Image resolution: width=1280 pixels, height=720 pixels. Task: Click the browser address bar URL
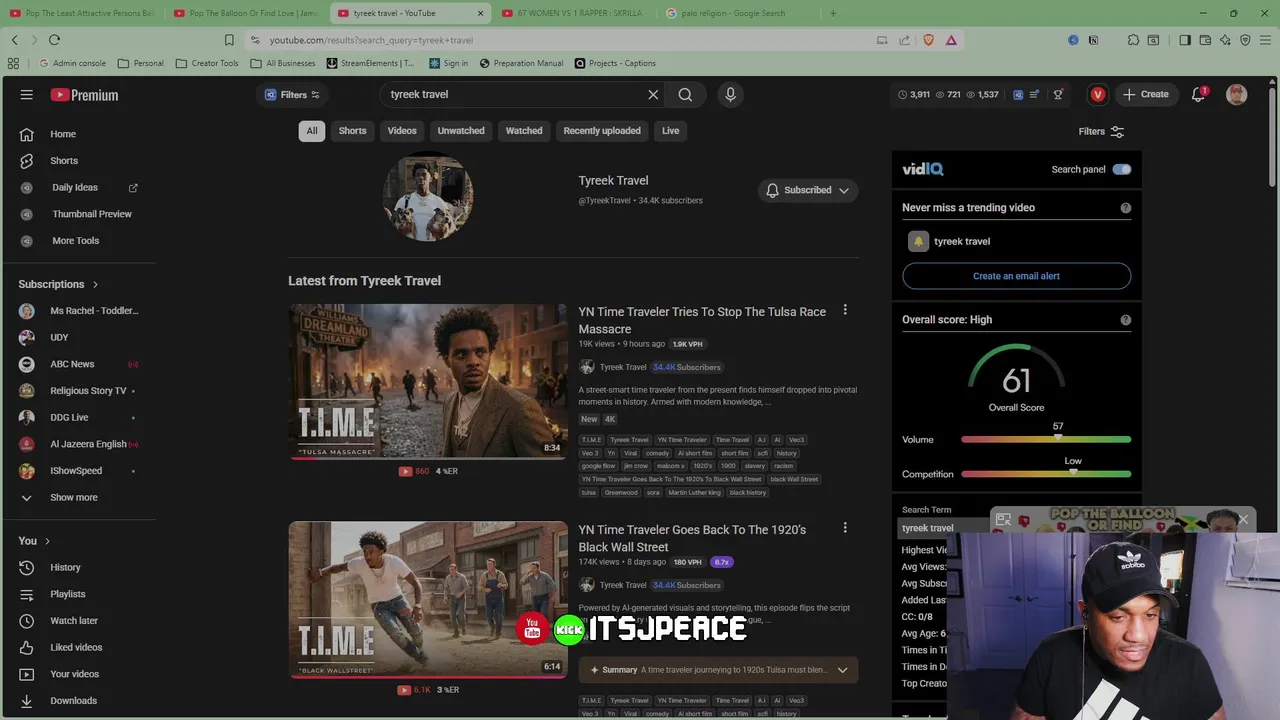(x=371, y=40)
